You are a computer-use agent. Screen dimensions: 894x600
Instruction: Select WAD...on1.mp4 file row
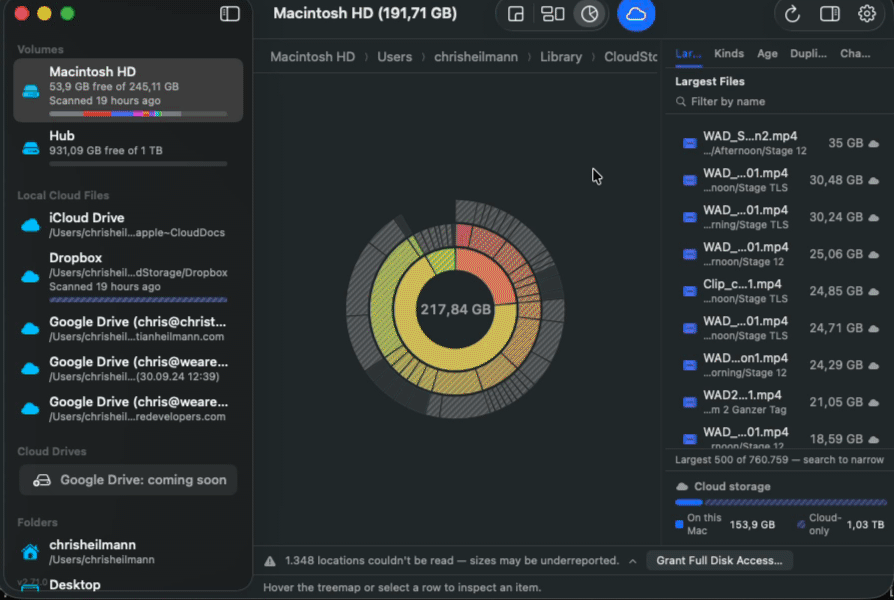[780, 366]
